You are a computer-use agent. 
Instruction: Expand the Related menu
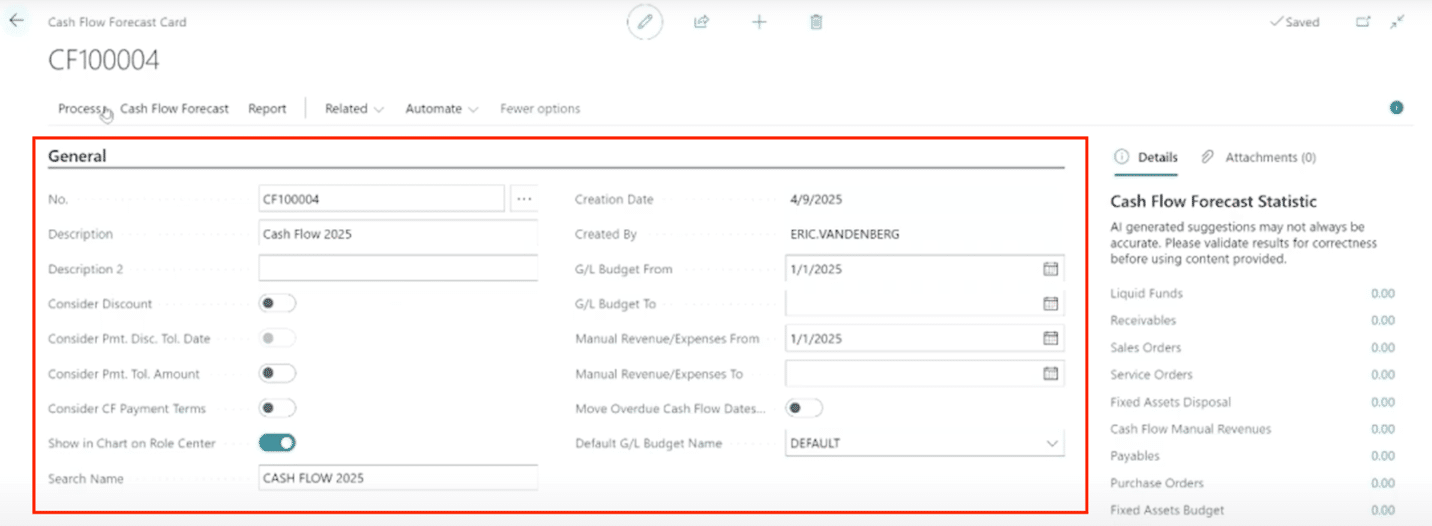click(354, 109)
